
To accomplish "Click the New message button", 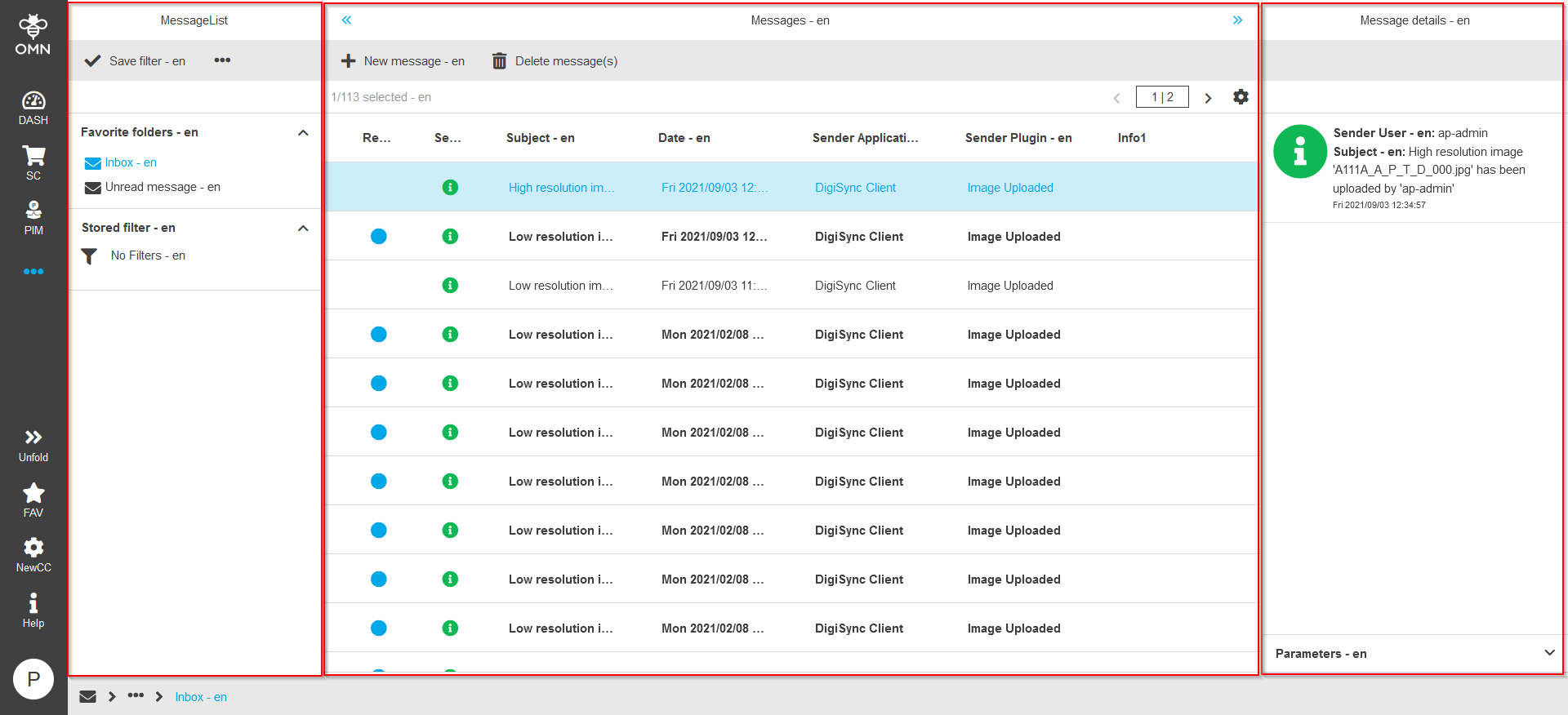I will [x=403, y=61].
